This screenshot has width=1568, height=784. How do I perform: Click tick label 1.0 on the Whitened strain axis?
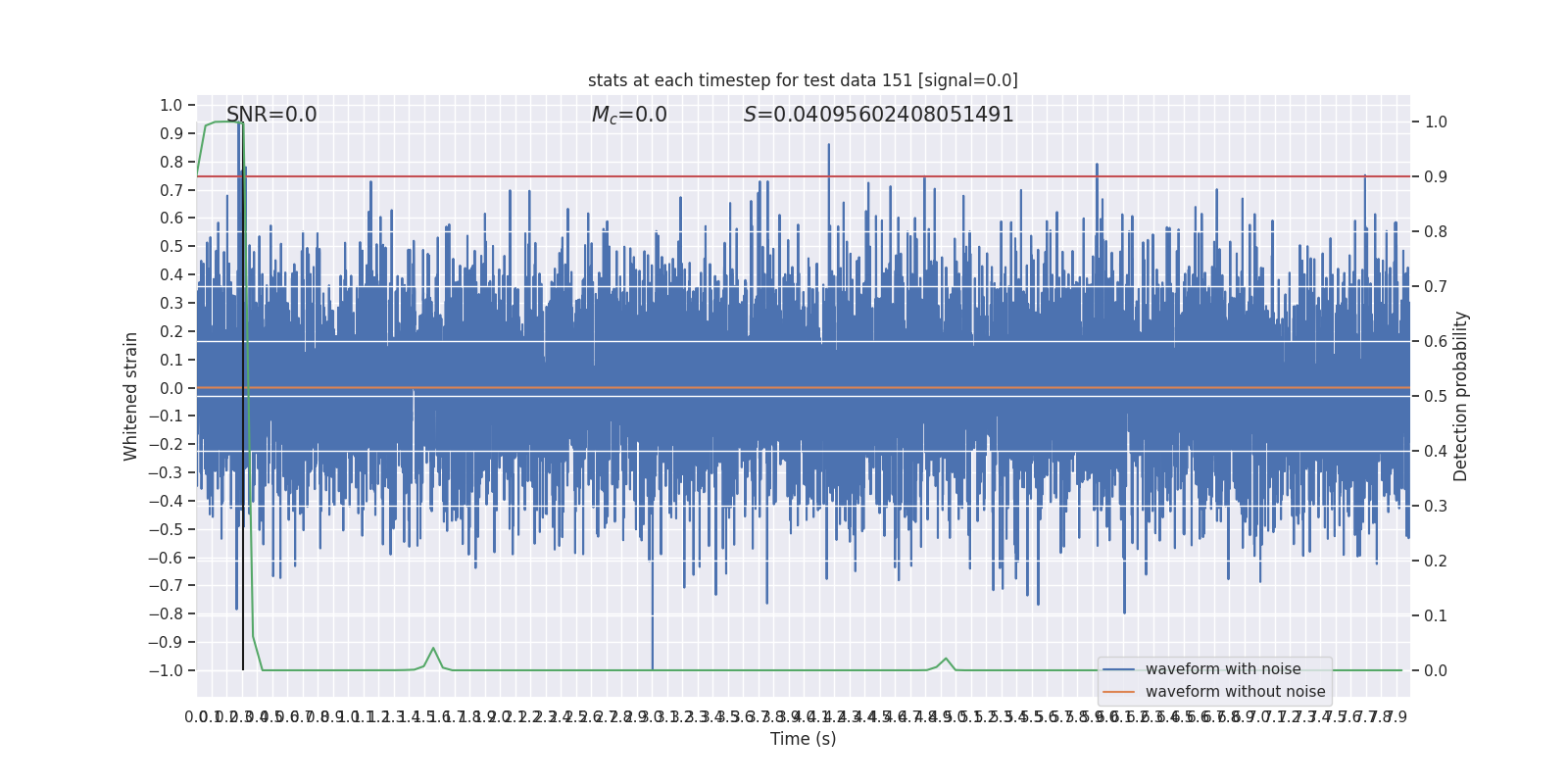[x=171, y=105]
